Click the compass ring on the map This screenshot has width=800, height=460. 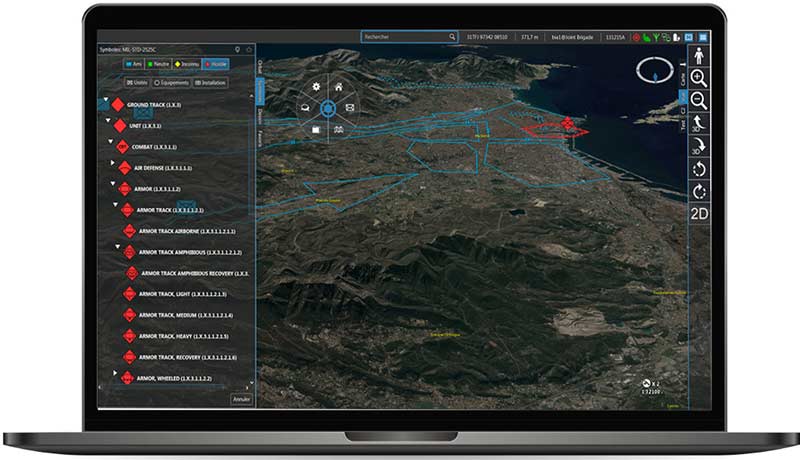point(654,72)
